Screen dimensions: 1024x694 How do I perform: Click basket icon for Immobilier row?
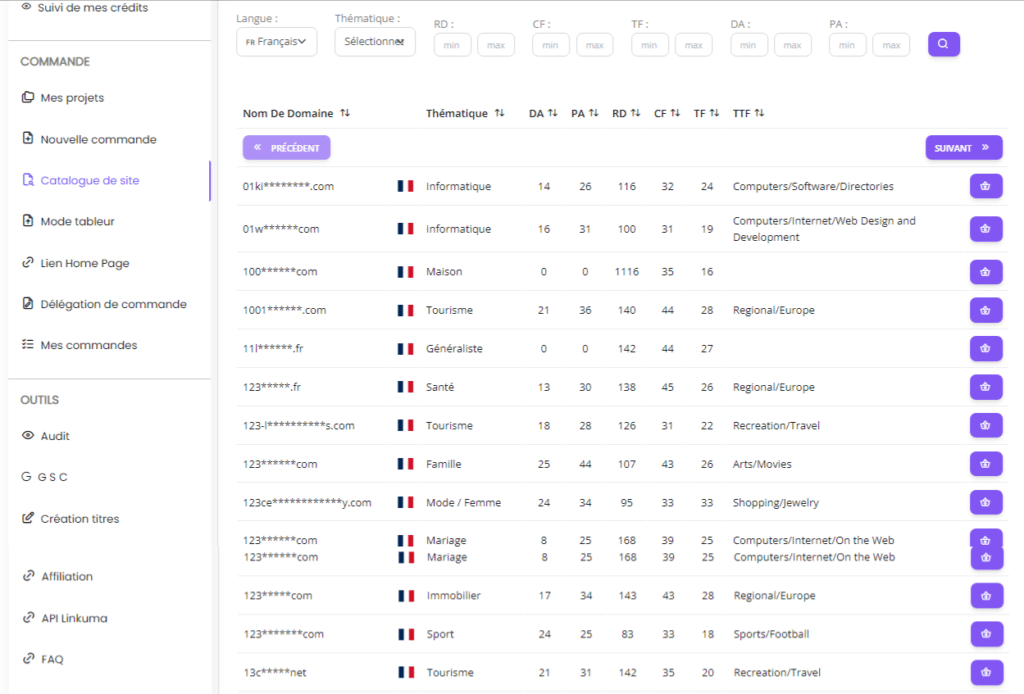986,596
